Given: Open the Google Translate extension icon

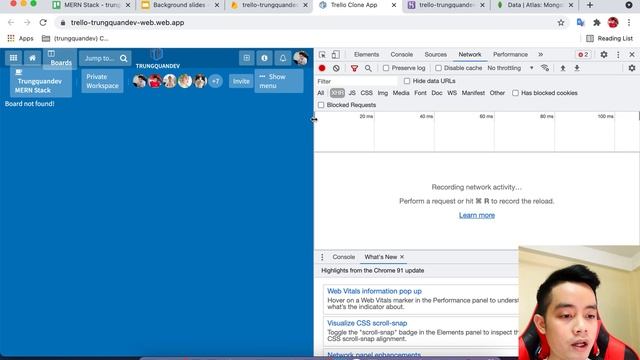Looking at the screenshot, I should [x=580, y=23].
